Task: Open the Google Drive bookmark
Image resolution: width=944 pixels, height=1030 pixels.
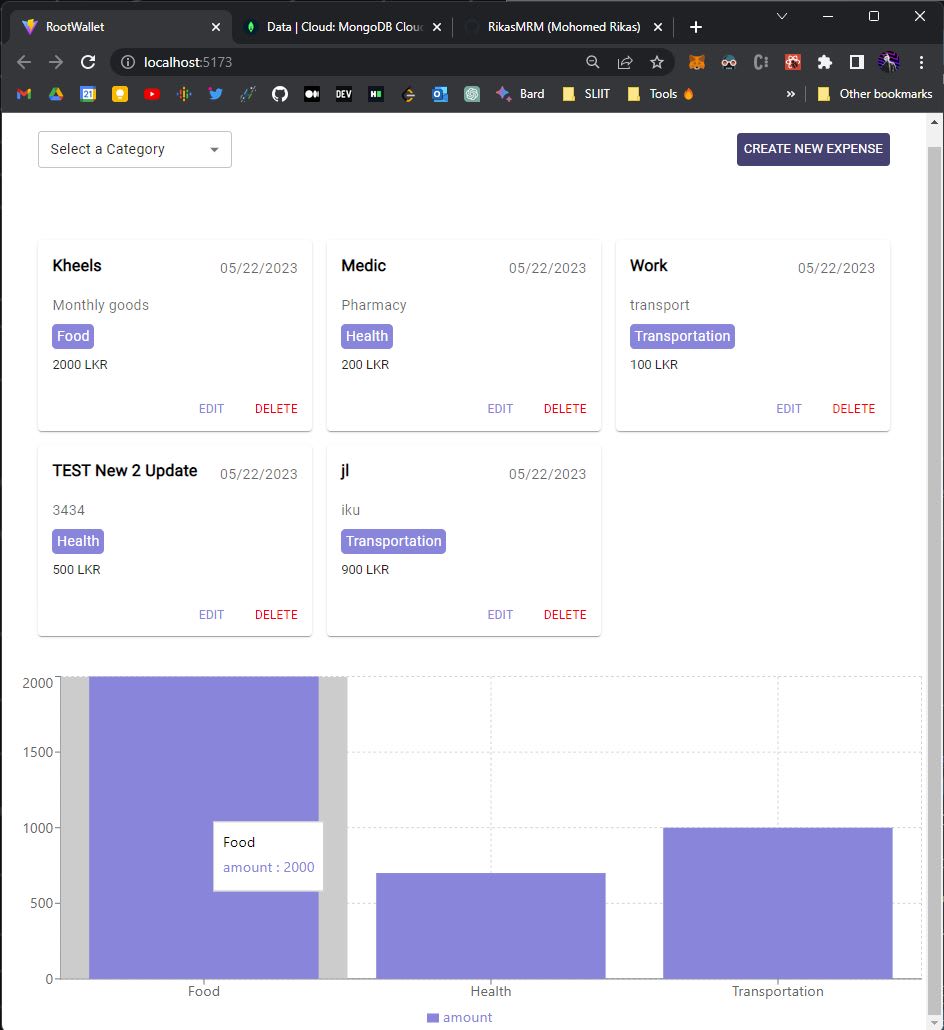Action: (x=56, y=94)
